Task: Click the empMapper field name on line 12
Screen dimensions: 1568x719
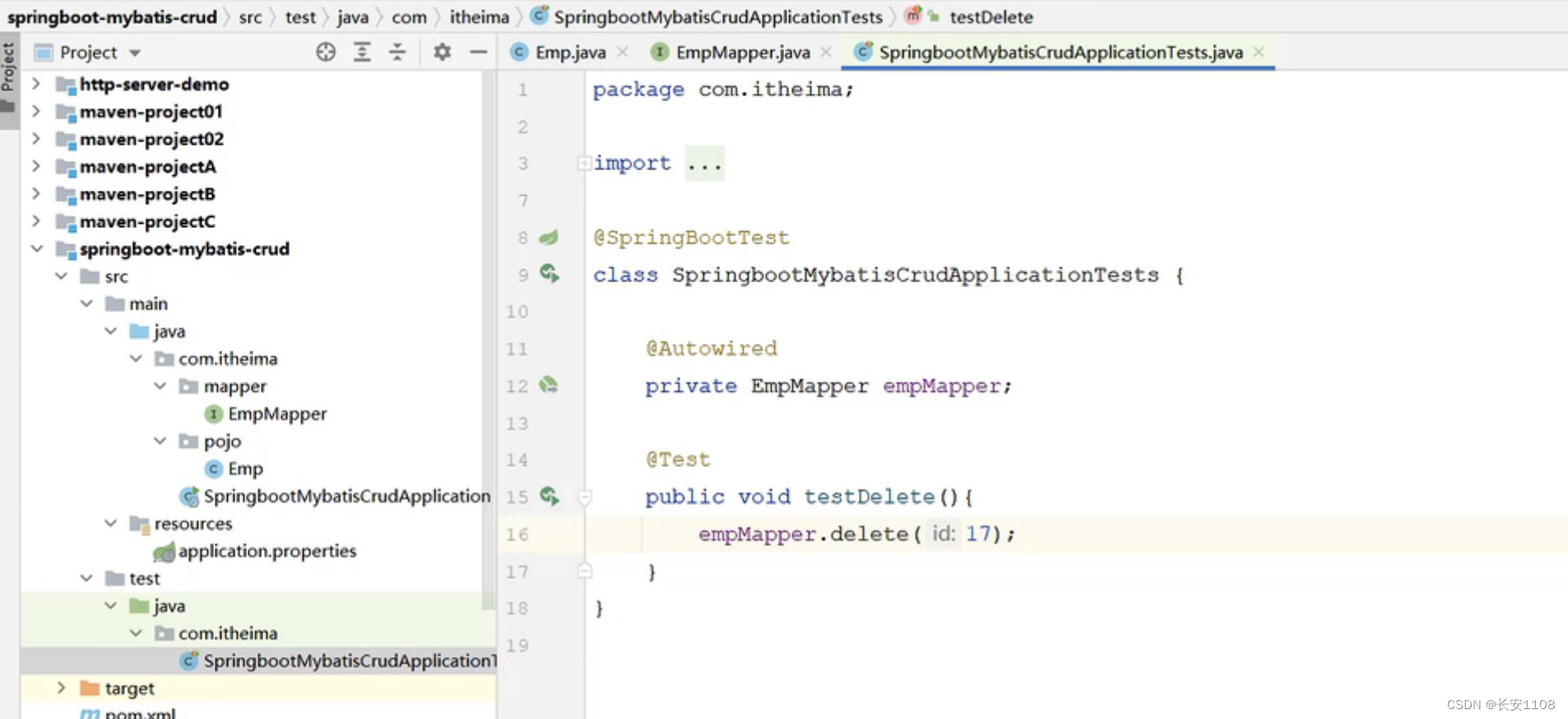Action: coord(942,386)
